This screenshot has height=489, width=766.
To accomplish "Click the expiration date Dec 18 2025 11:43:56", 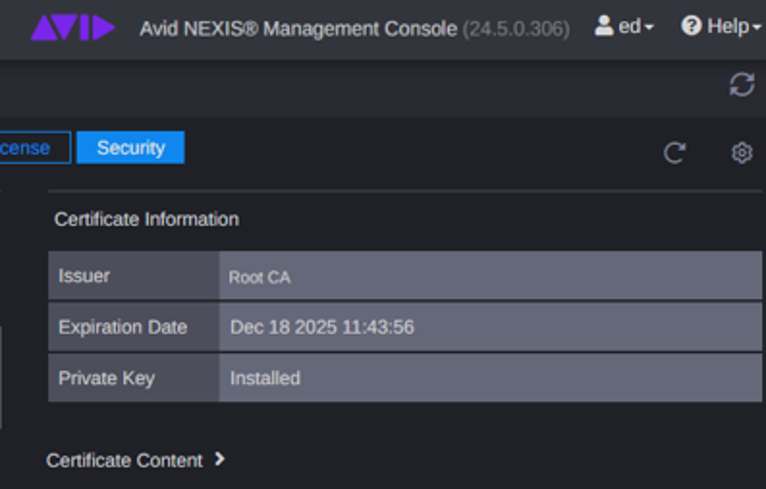I will click(322, 327).
